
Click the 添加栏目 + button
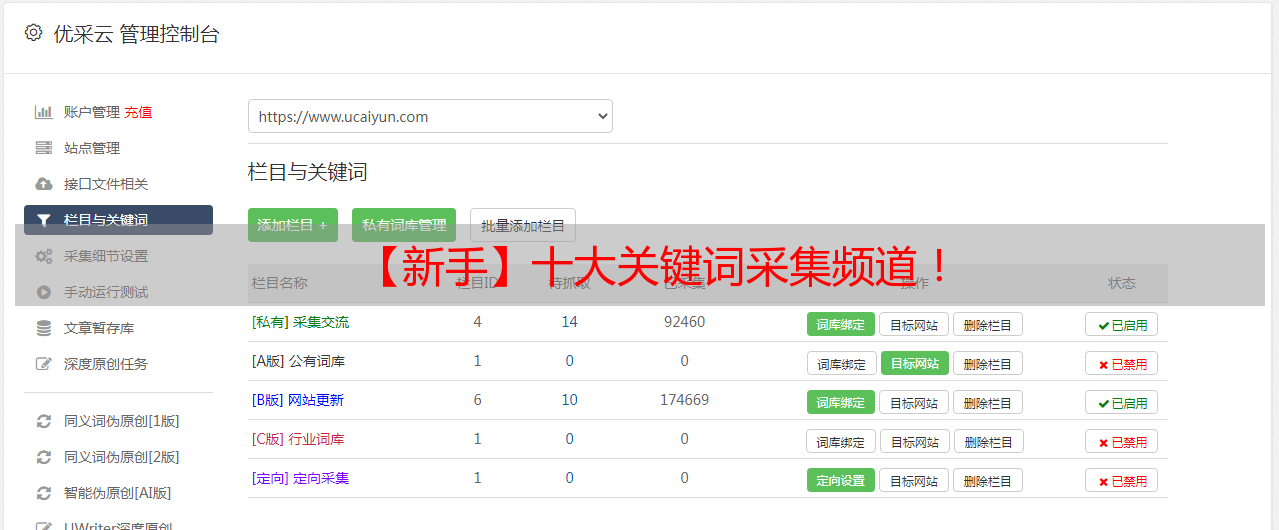[x=293, y=225]
